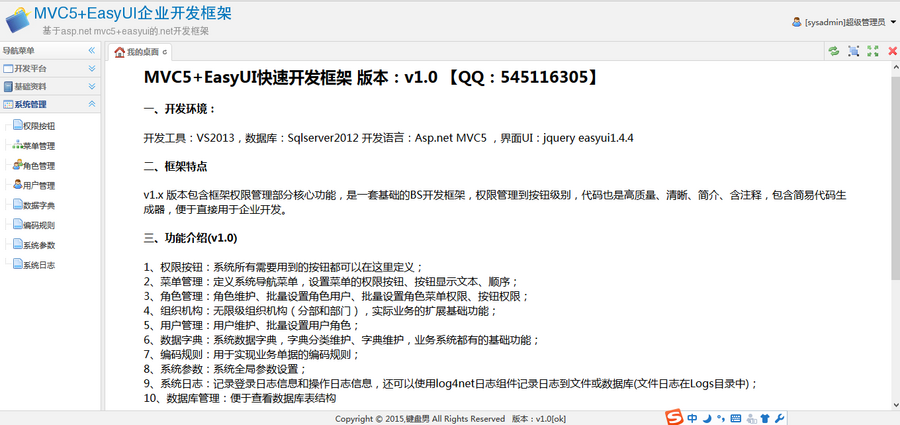Viewport: 900px width, 425px height.
Task: Click the 基础资料 calculator icon
Action: click(8, 87)
